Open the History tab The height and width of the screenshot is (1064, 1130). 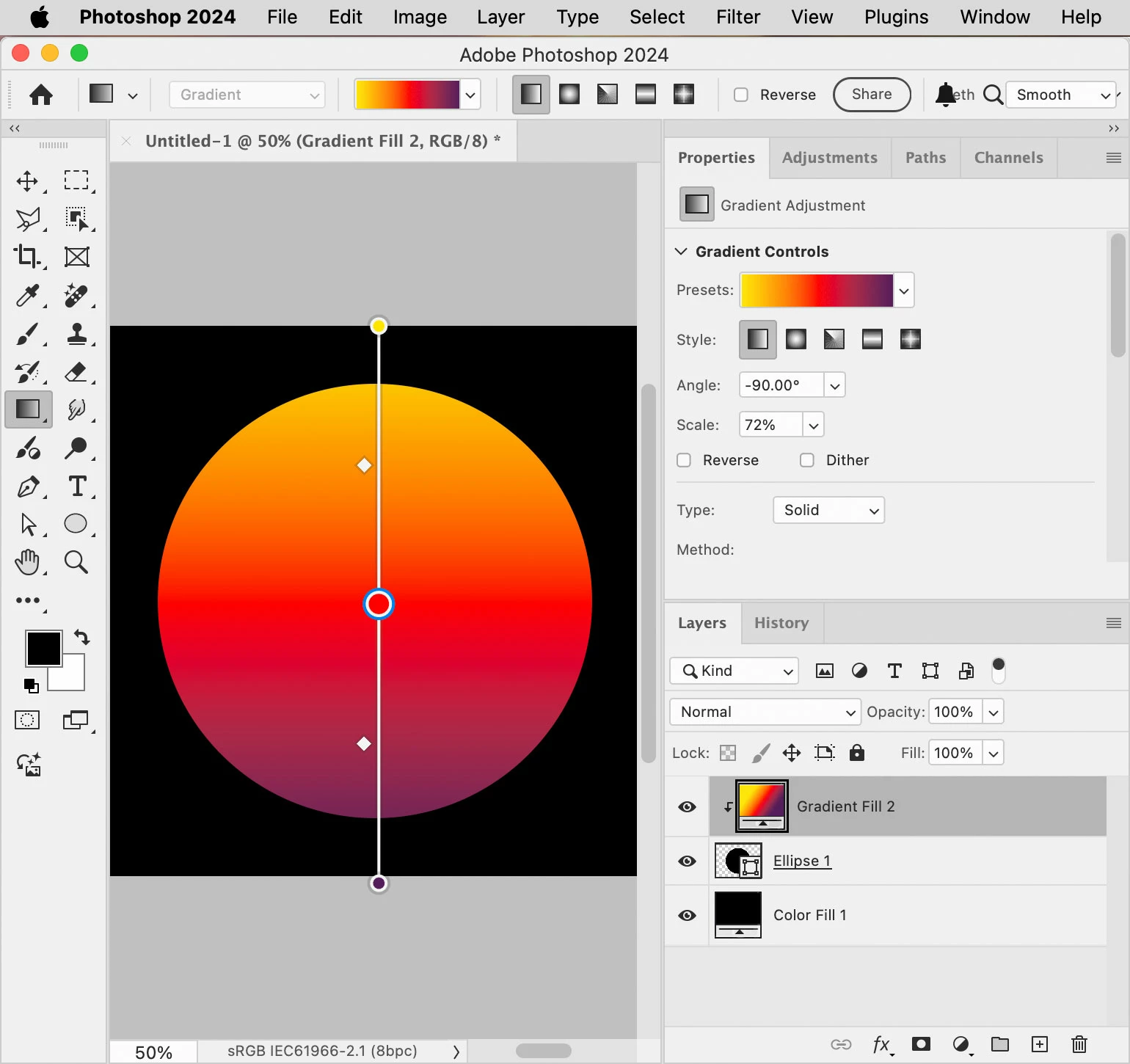[781, 623]
